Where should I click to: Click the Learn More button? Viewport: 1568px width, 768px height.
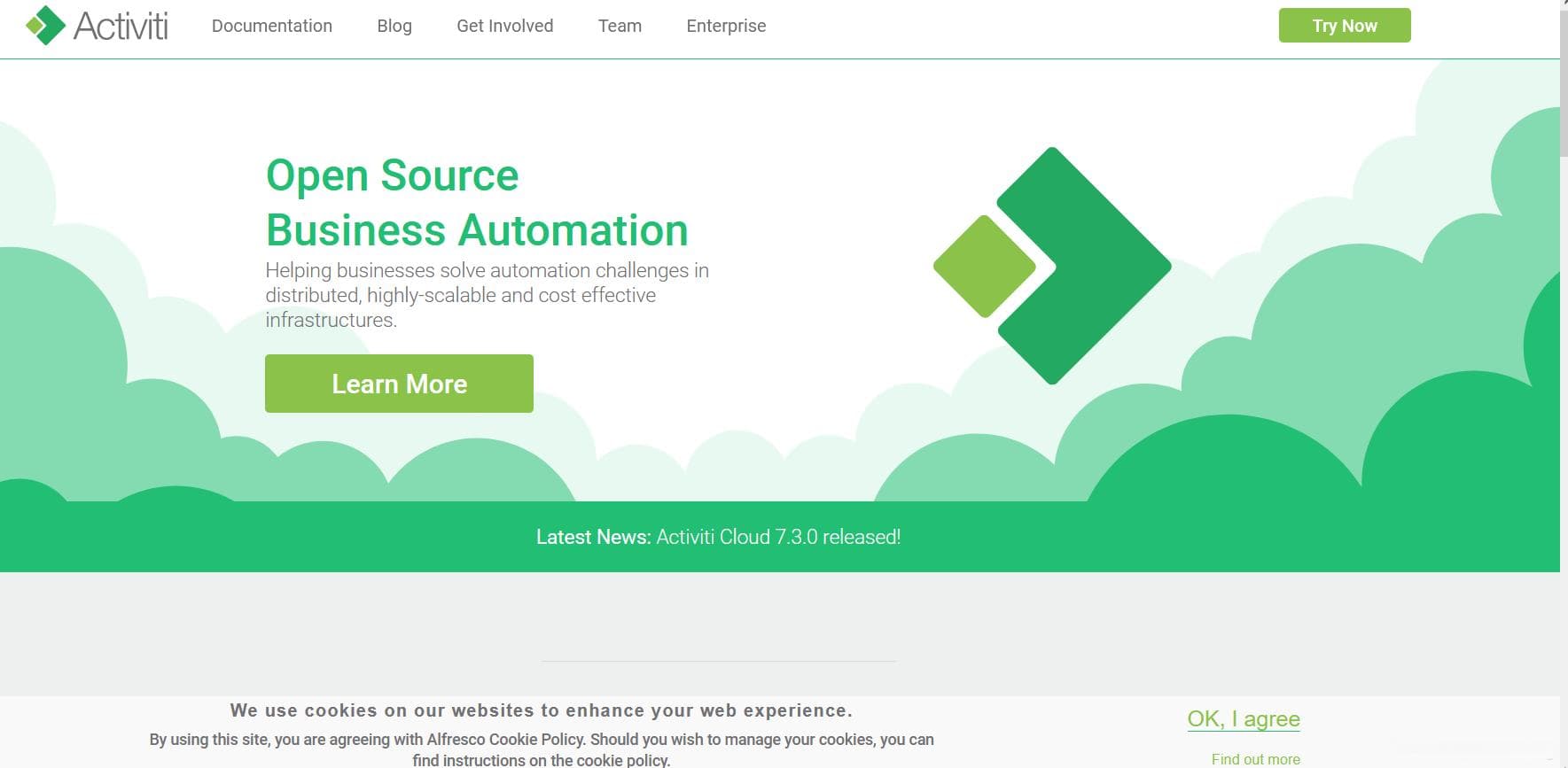(x=399, y=384)
